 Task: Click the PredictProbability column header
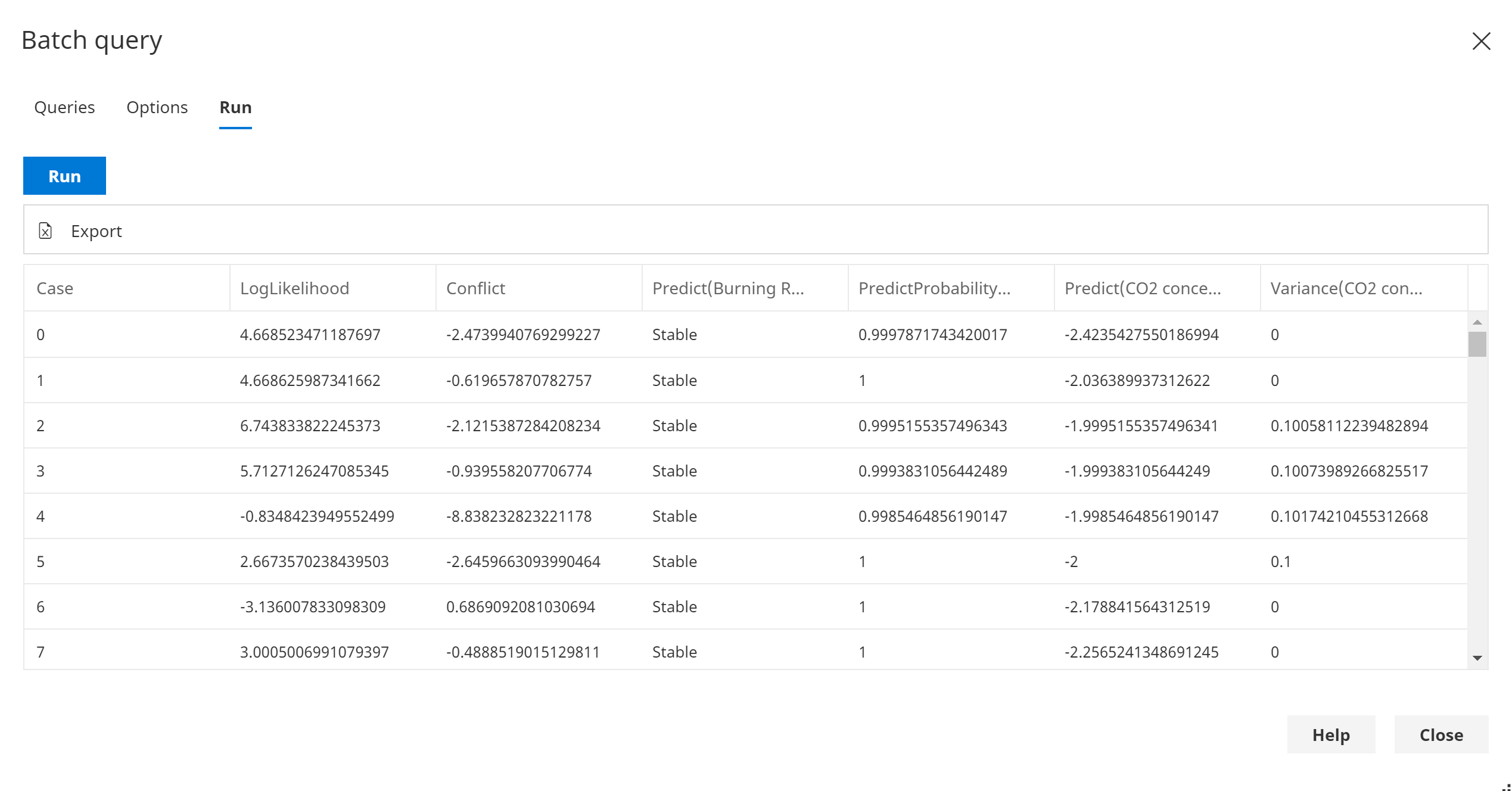tap(934, 288)
